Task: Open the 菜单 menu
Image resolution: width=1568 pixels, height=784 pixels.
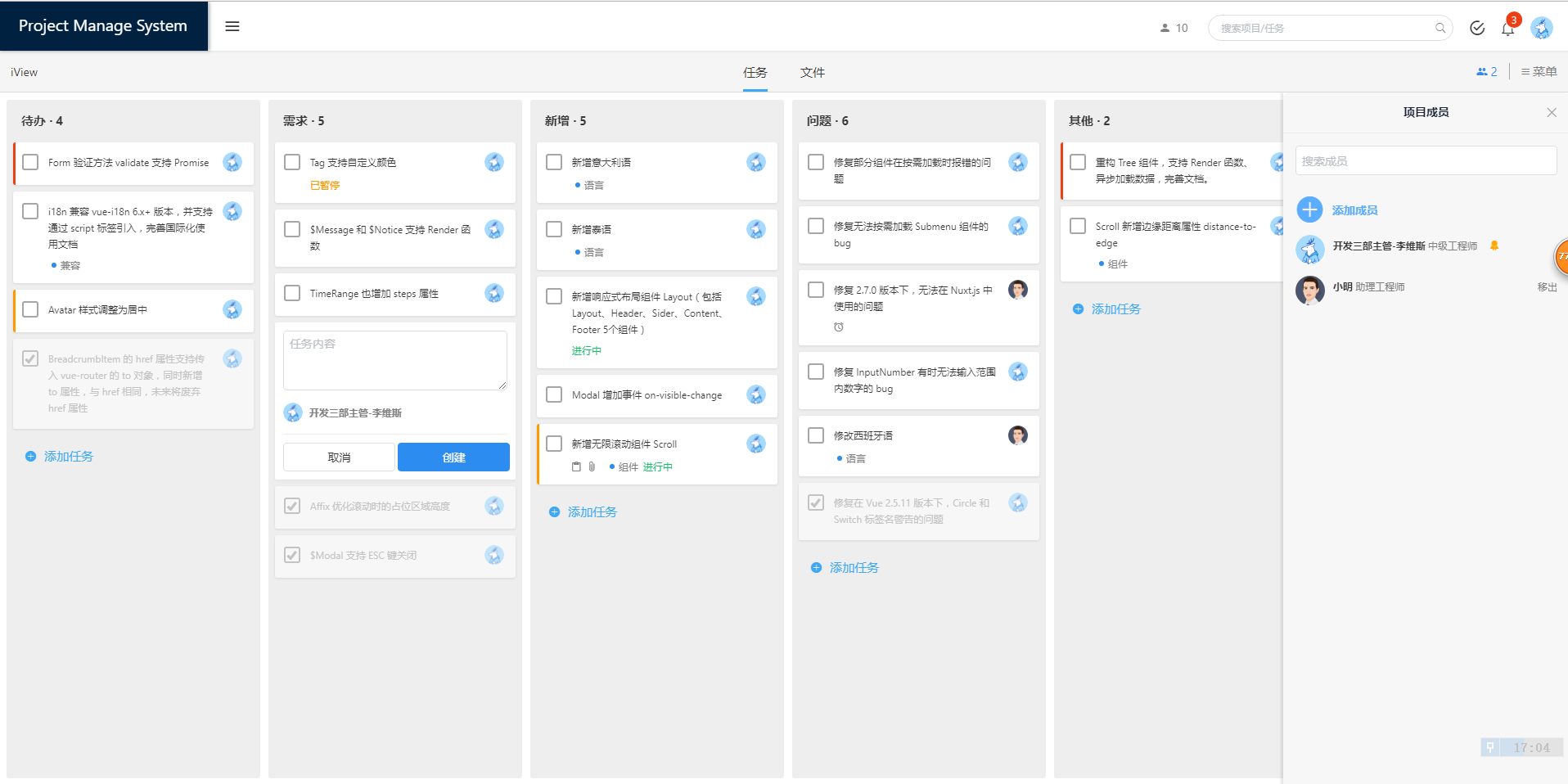Action: click(1539, 72)
